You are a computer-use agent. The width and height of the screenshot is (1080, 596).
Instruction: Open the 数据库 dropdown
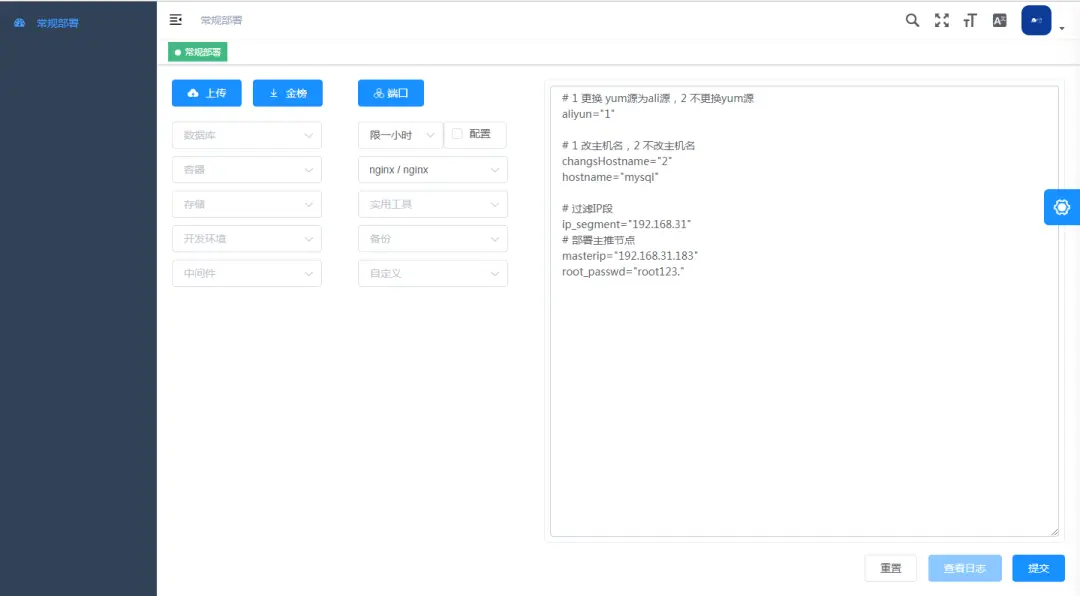coord(247,135)
